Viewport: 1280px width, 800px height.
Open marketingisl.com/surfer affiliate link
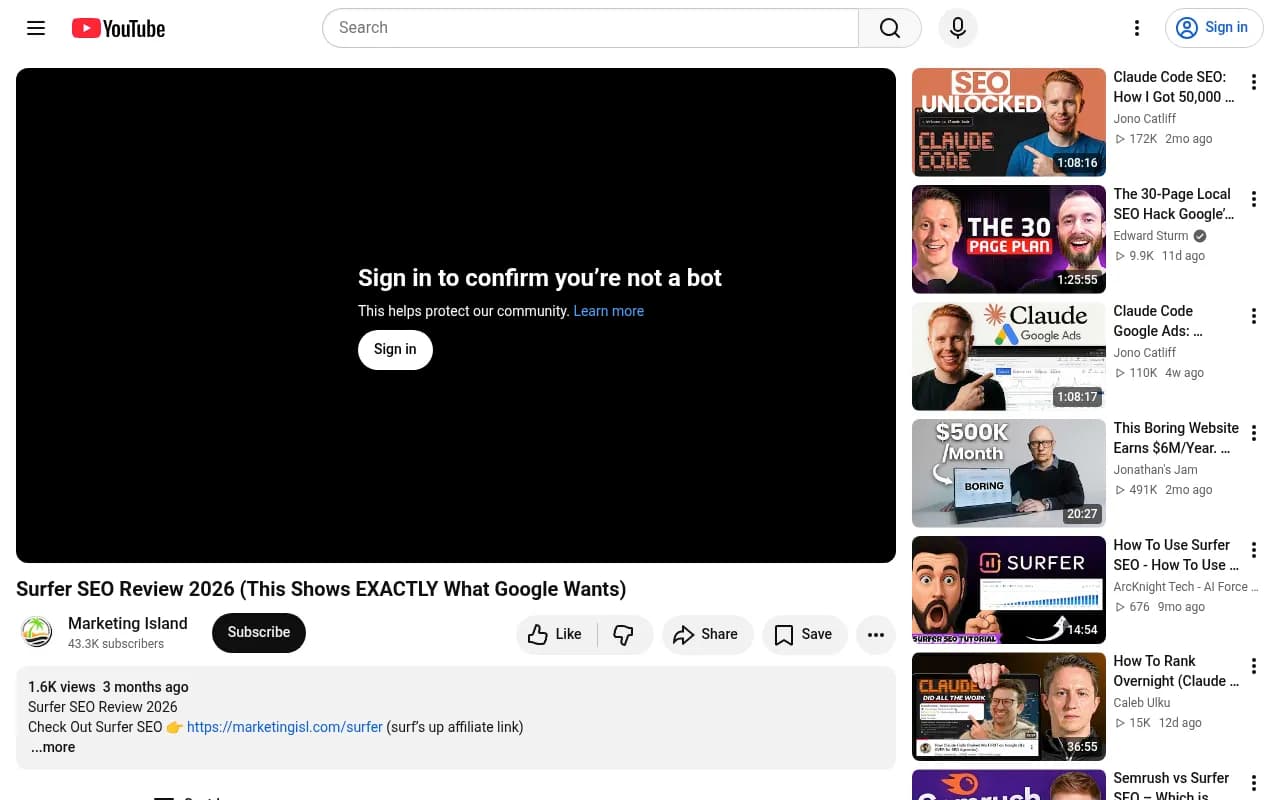[285, 727]
